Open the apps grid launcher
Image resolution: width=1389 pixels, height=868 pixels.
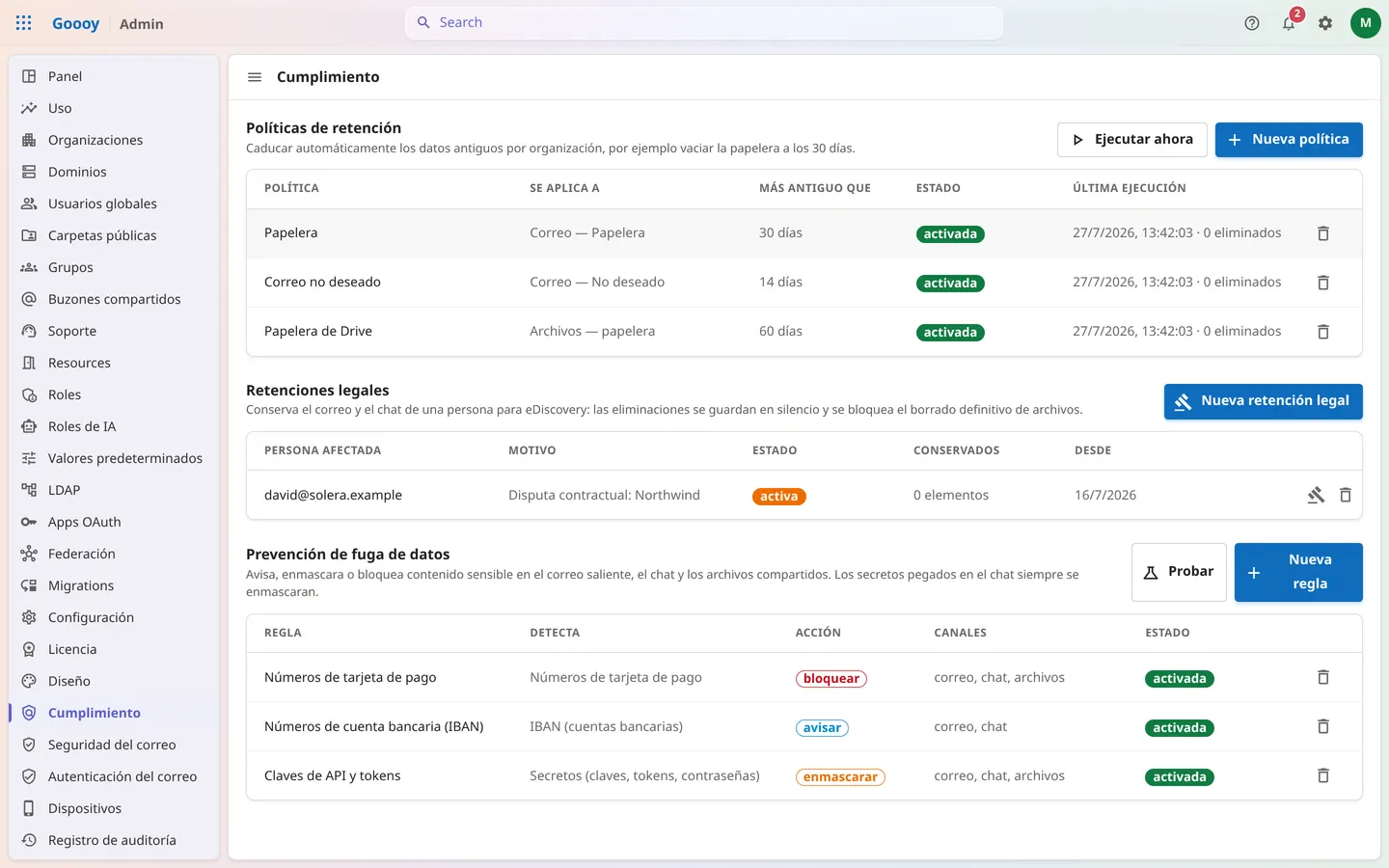coord(24,23)
